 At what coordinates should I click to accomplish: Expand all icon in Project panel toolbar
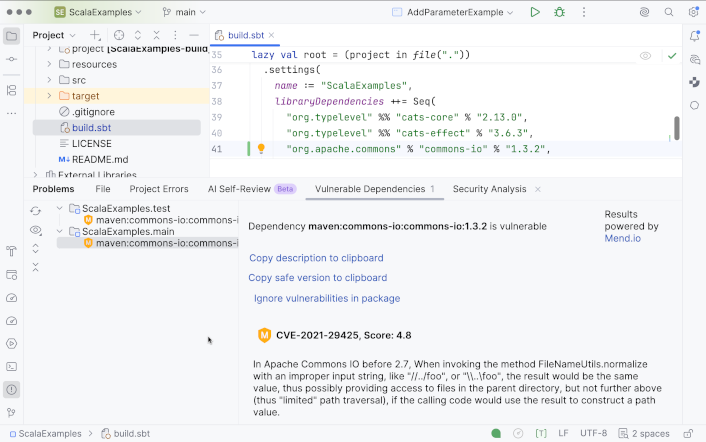click(138, 35)
